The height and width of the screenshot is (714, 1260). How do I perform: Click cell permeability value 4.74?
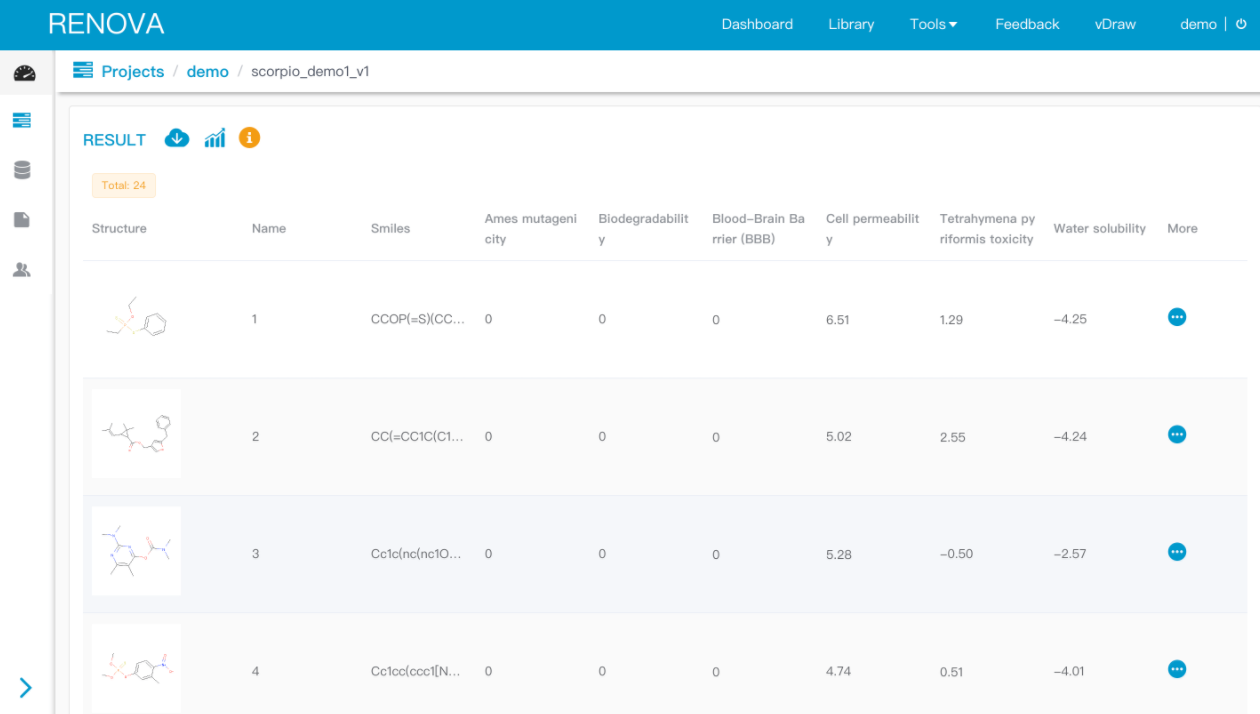point(839,671)
